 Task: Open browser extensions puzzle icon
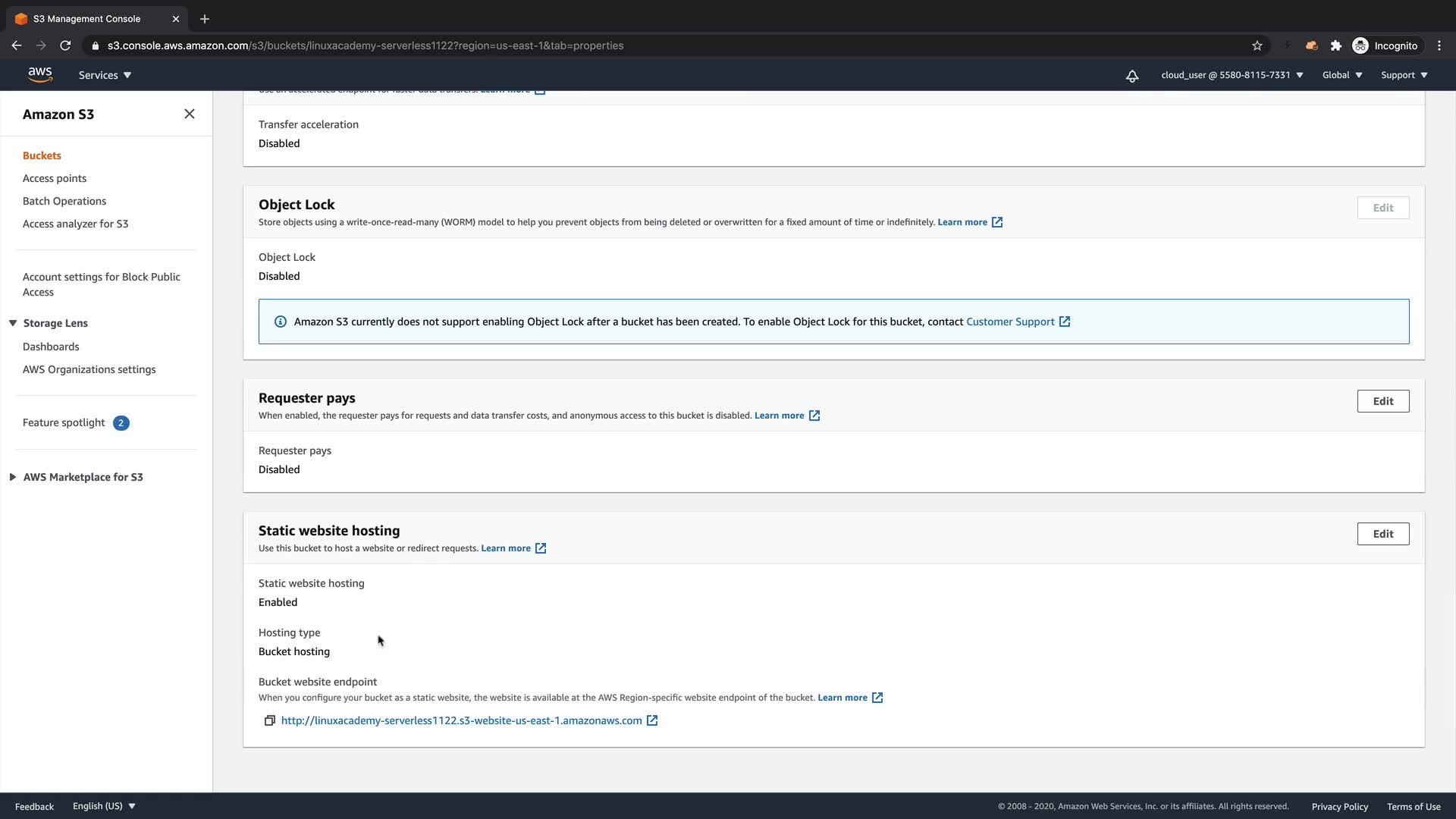tap(1336, 45)
